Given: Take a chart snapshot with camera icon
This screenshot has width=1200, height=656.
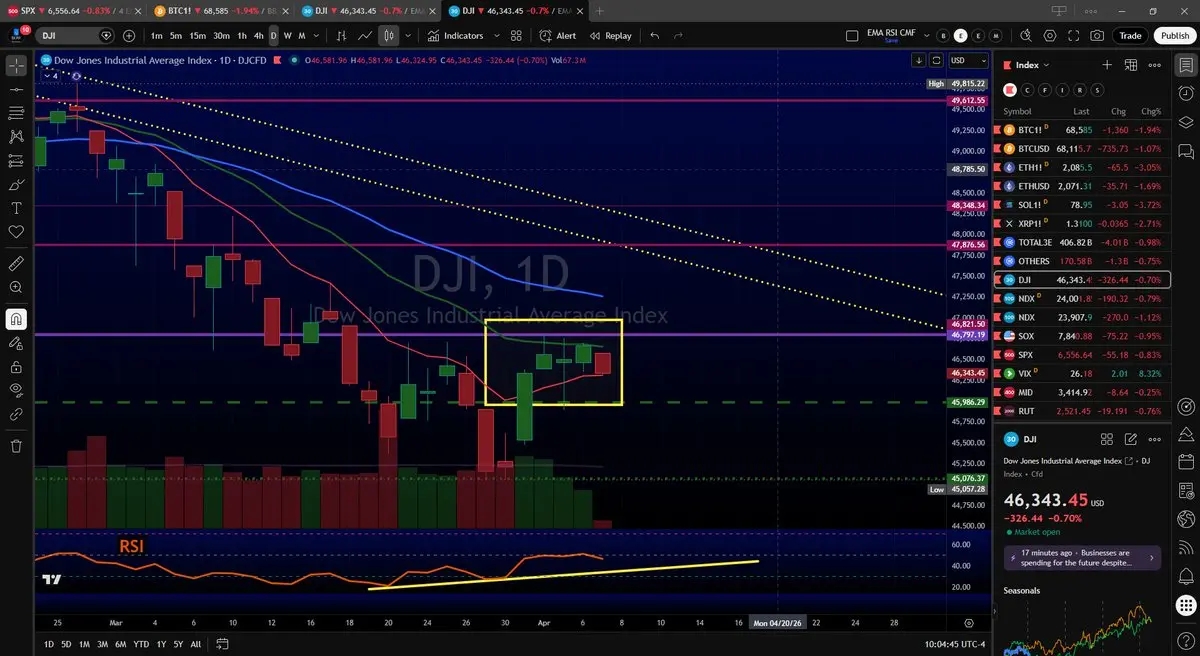Looking at the screenshot, I should (x=1098, y=35).
